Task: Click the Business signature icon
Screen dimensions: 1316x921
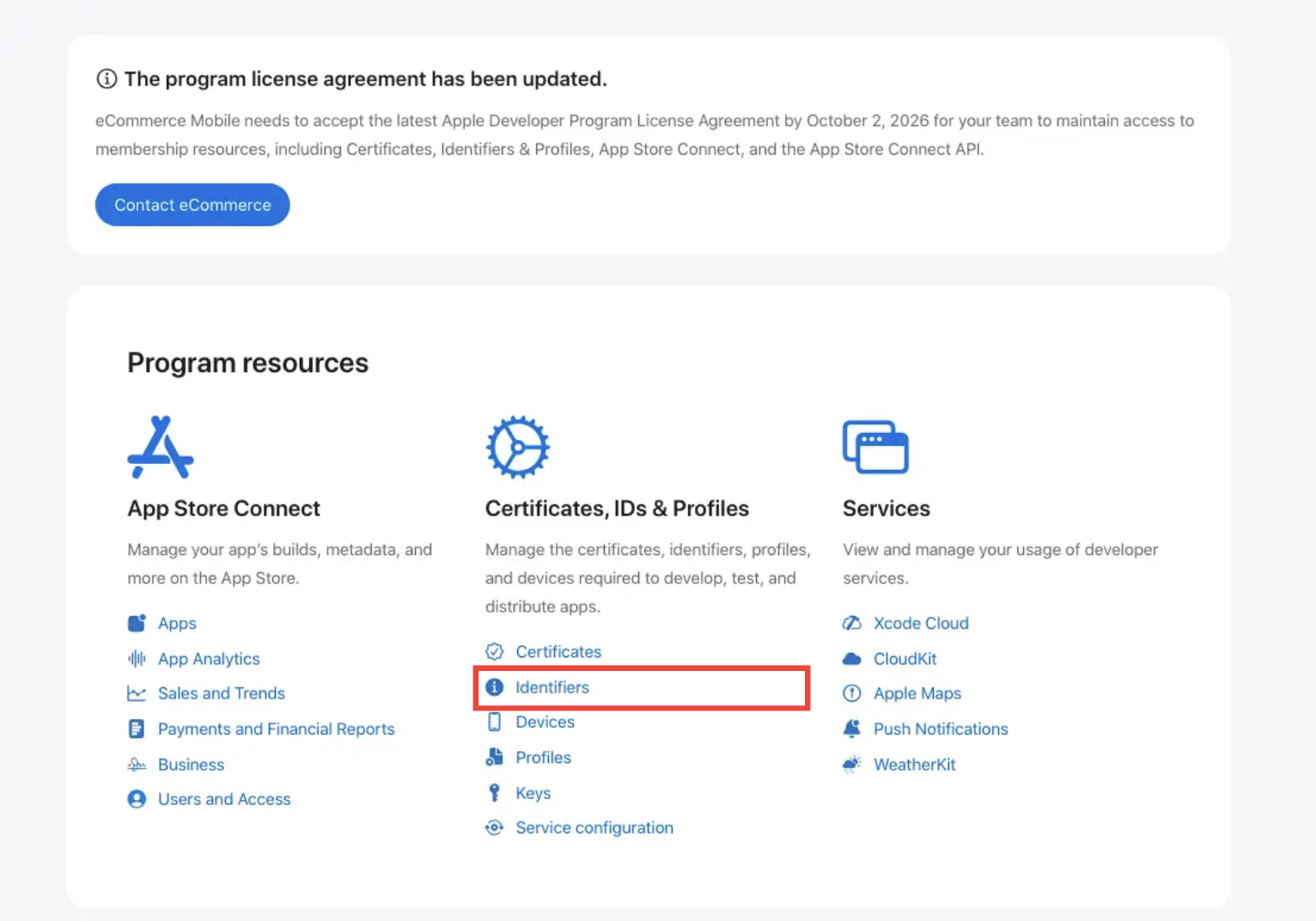Action: [137, 765]
